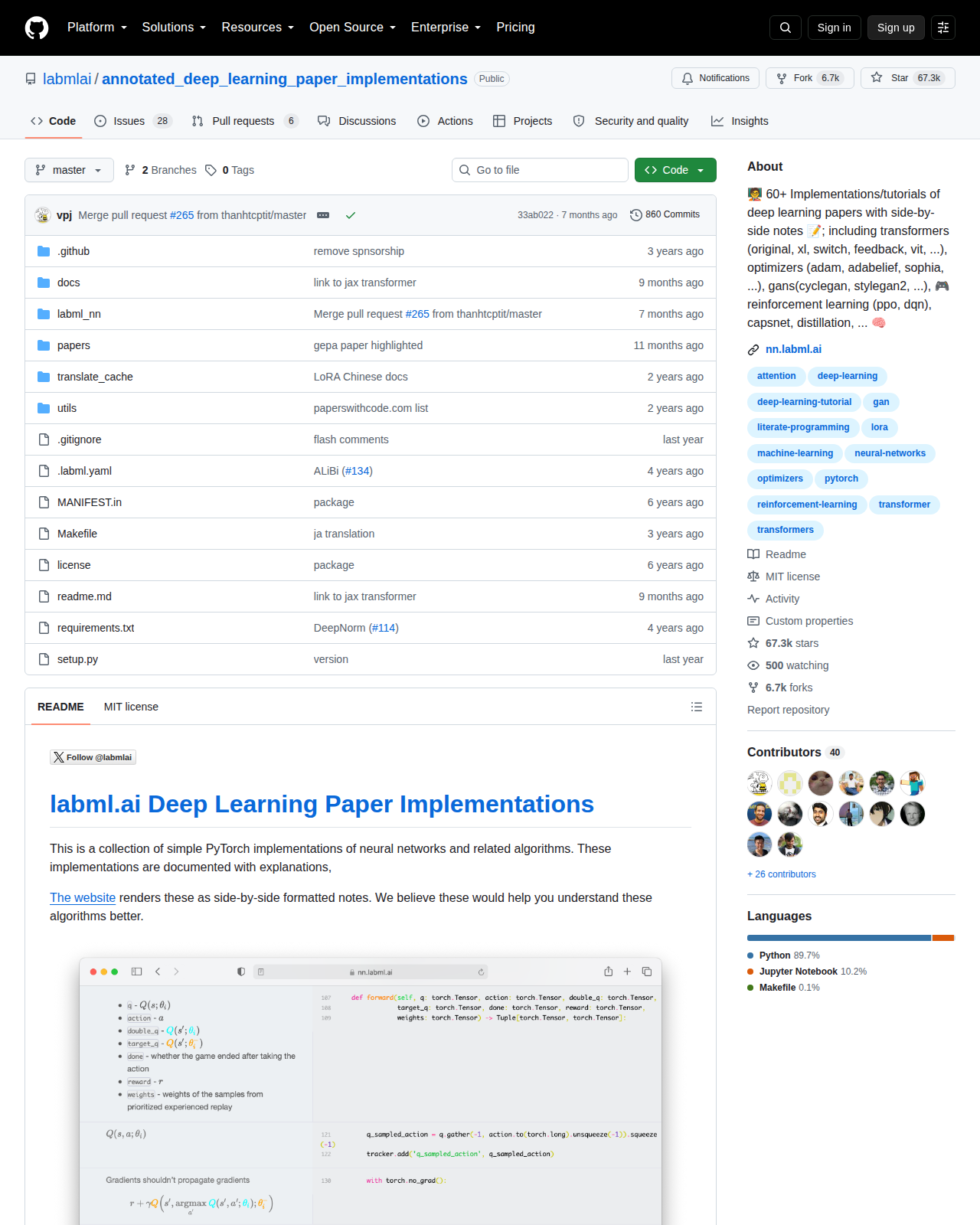Screen dimensions: 980x1225
Task: Open the labml_nn folder
Action: (79, 314)
